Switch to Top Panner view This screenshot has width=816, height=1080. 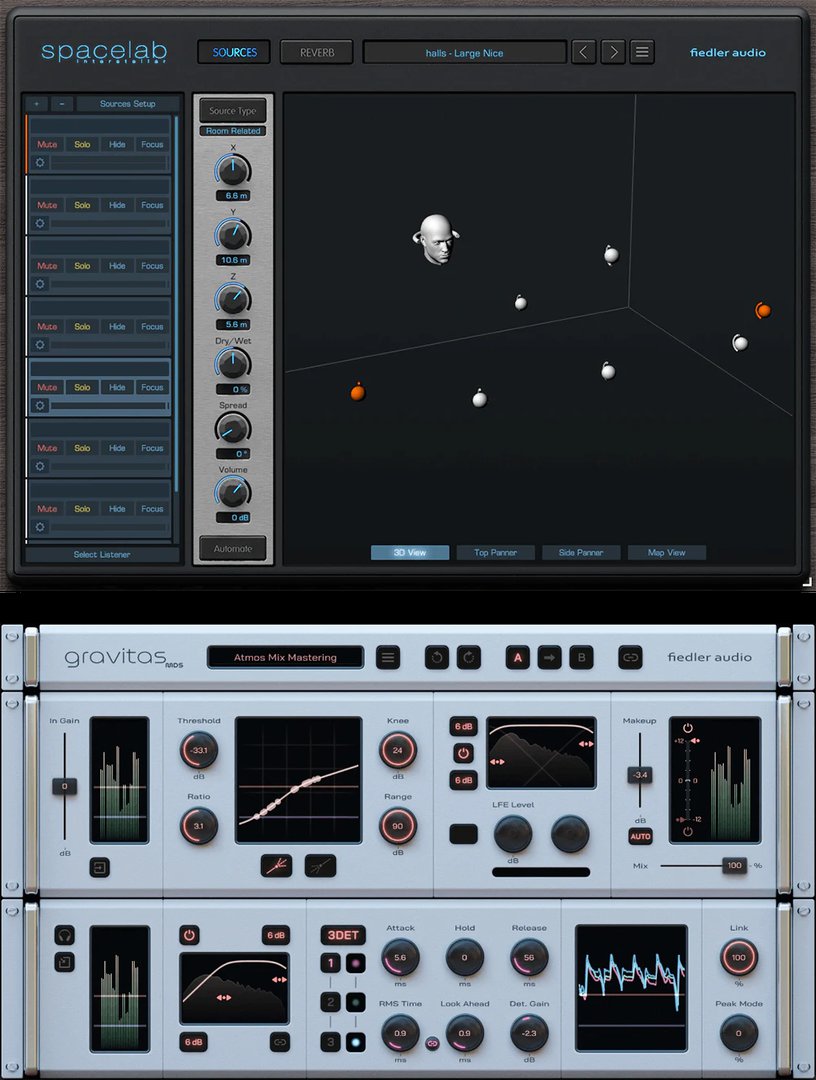pyautogui.click(x=495, y=552)
